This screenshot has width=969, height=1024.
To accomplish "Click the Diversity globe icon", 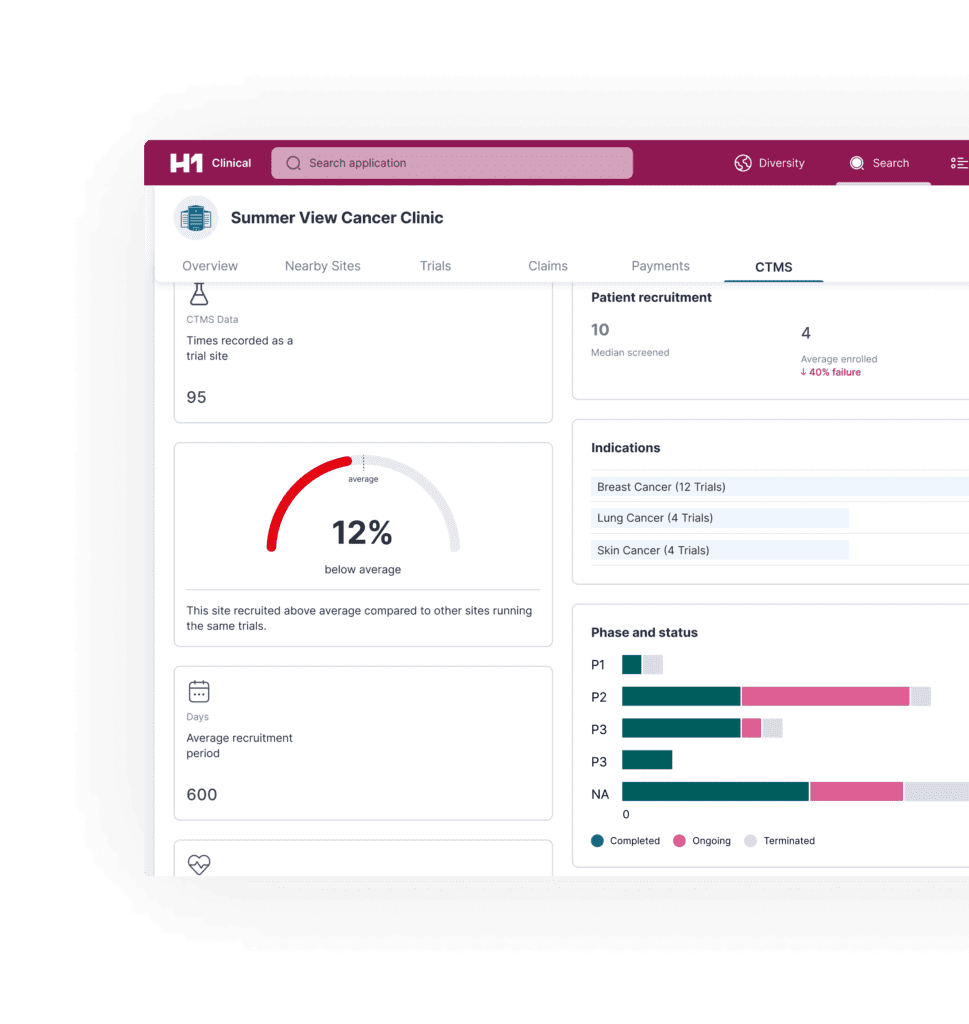I will (742, 163).
